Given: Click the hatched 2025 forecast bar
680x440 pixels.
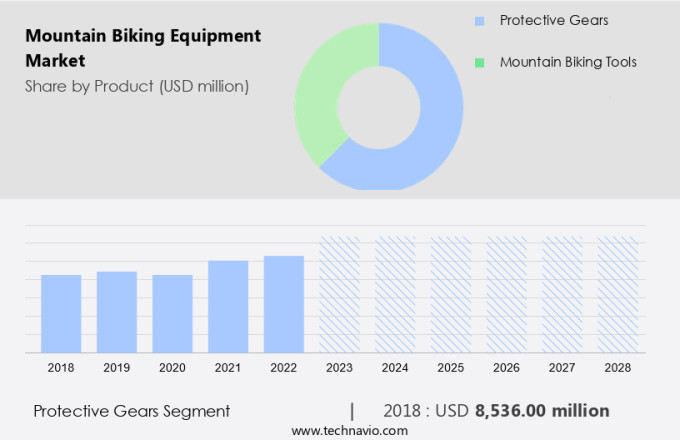Looking at the screenshot, I should click(x=451, y=295).
